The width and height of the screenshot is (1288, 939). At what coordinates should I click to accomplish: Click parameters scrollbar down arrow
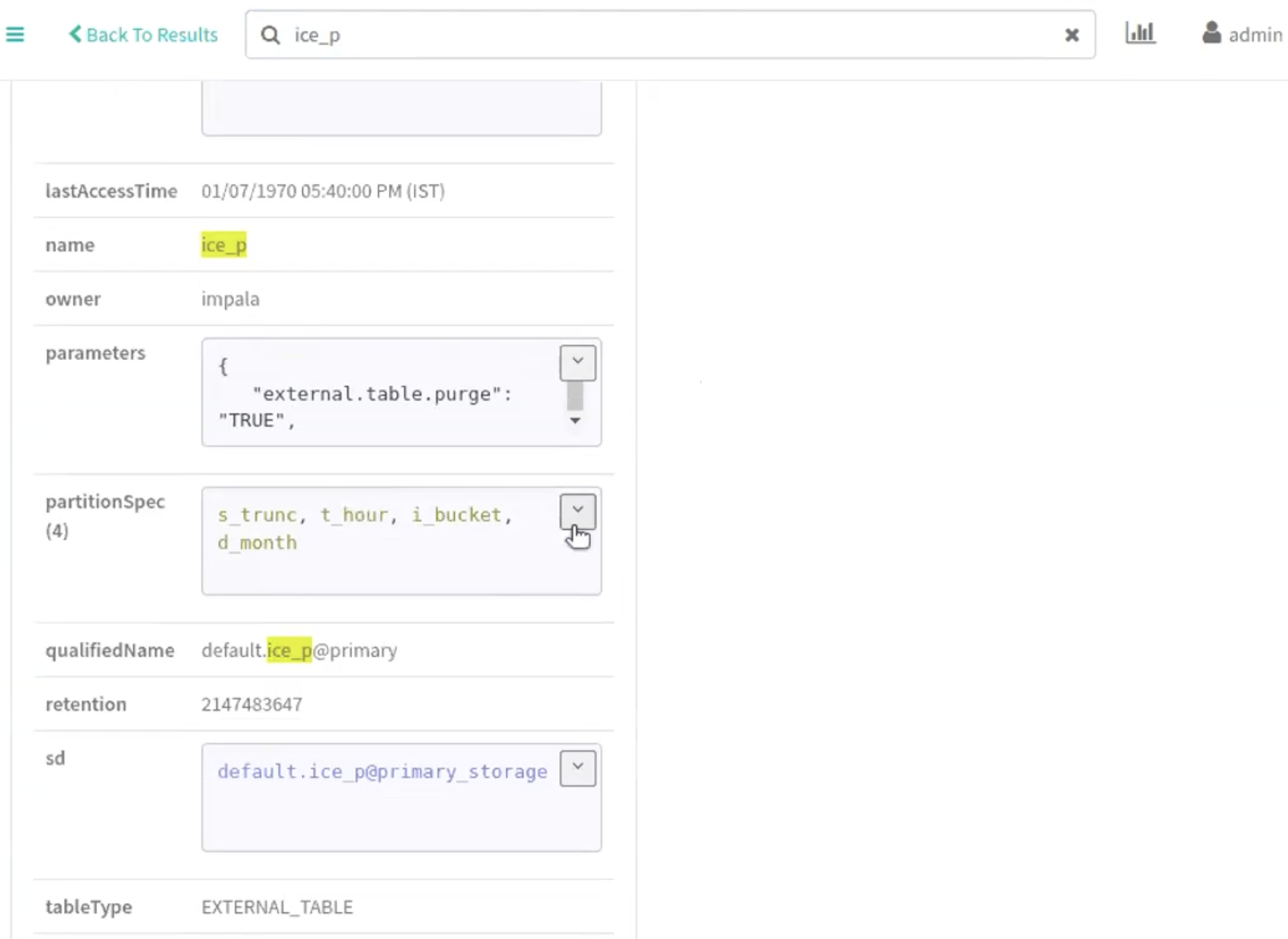(575, 421)
